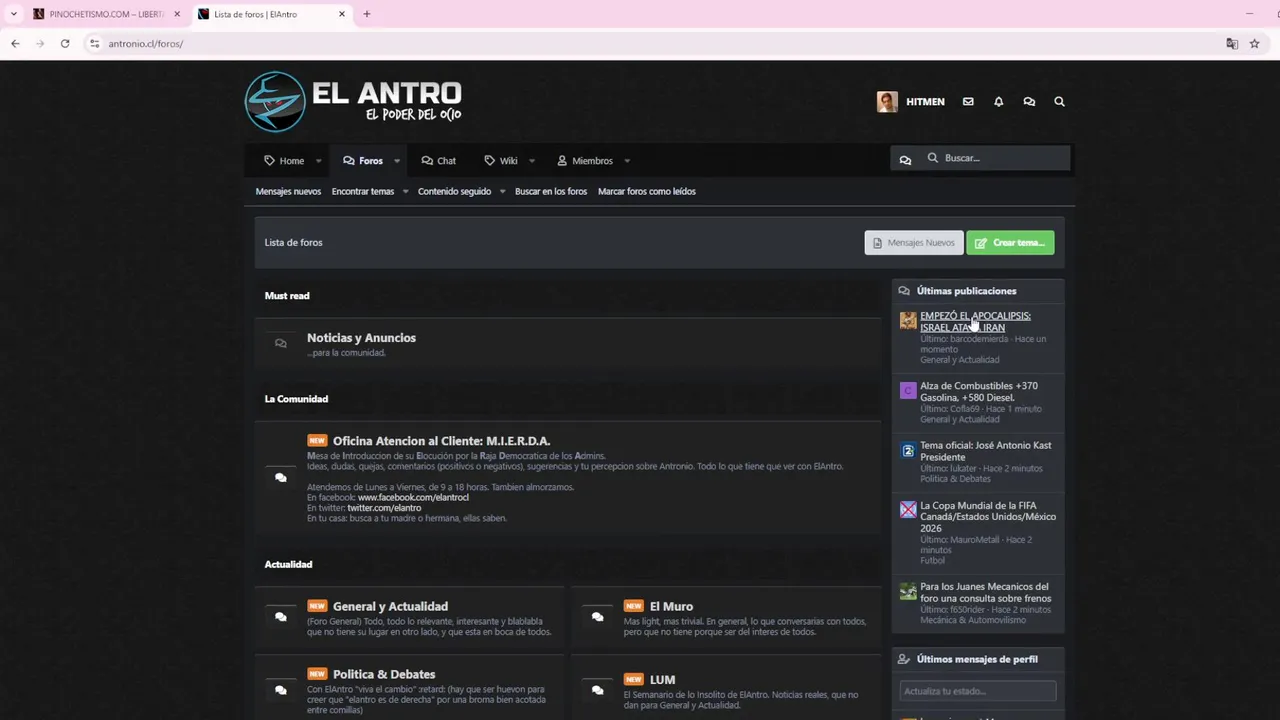The width and height of the screenshot is (1280, 720).
Task: Open EMPEZÓ EL APOCALIPSIS thread
Action: coord(975,321)
